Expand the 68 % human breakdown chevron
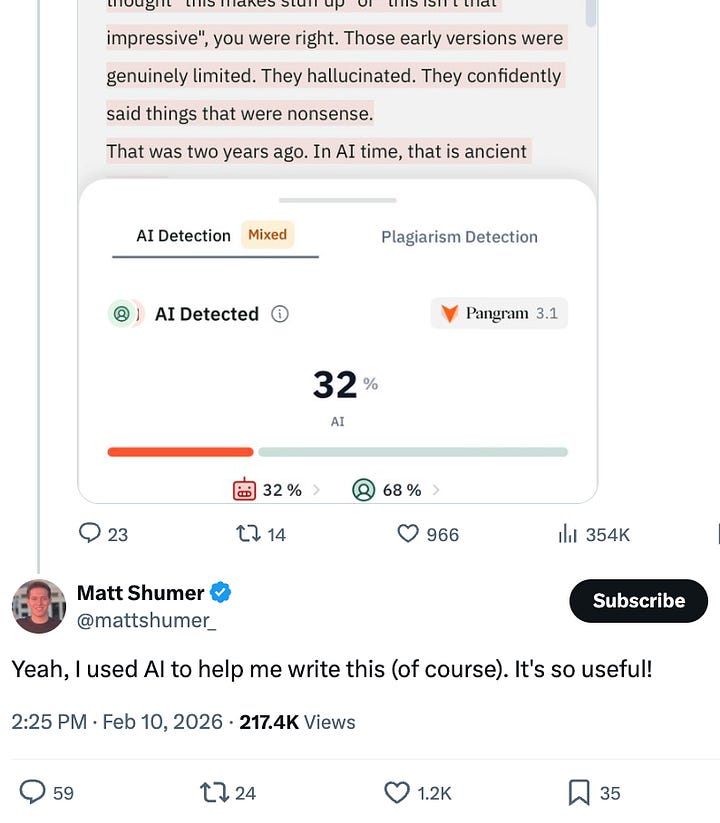720x823 pixels. click(x=436, y=490)
